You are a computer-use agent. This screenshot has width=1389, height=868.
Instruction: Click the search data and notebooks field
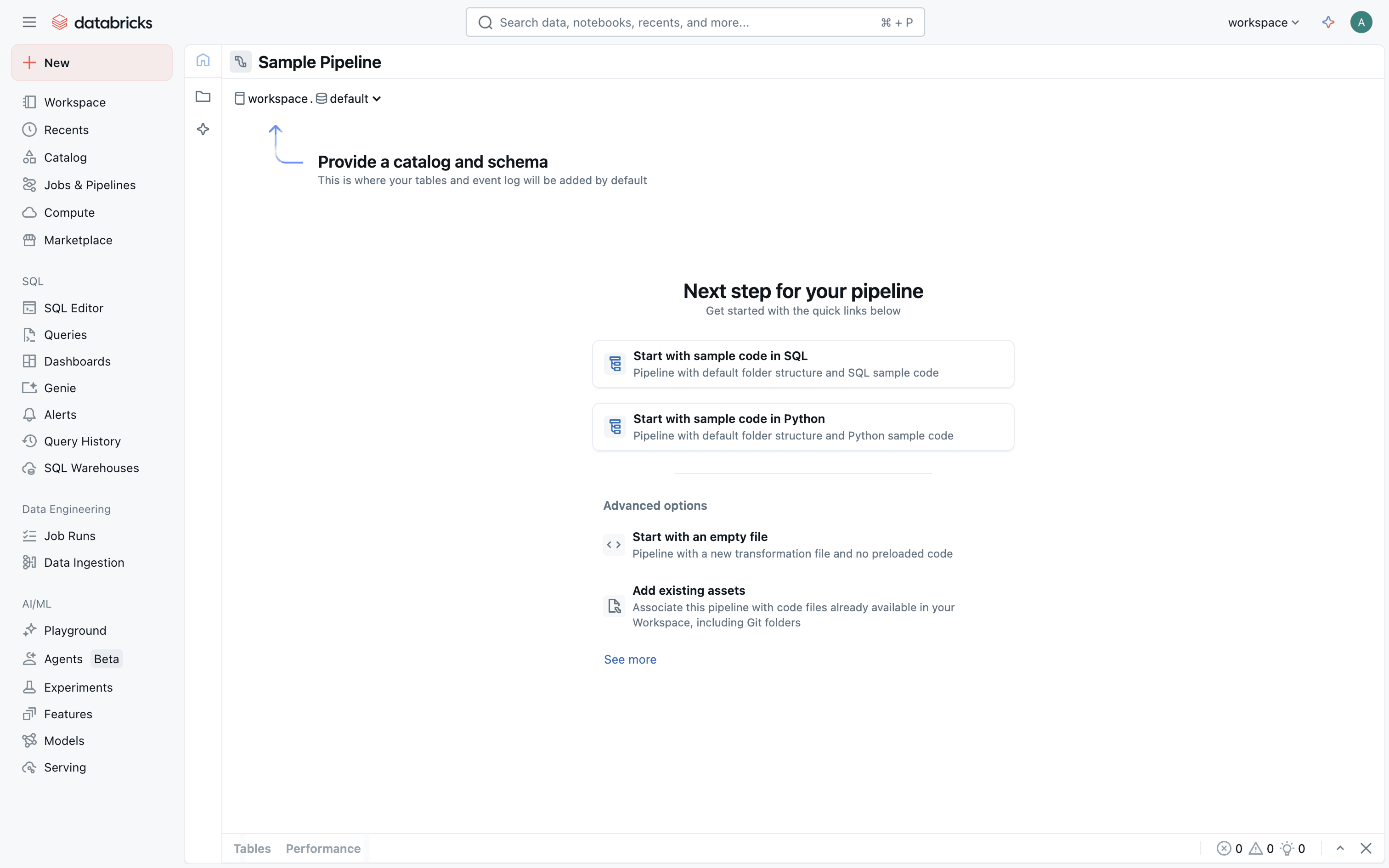(x=694, y=23)
